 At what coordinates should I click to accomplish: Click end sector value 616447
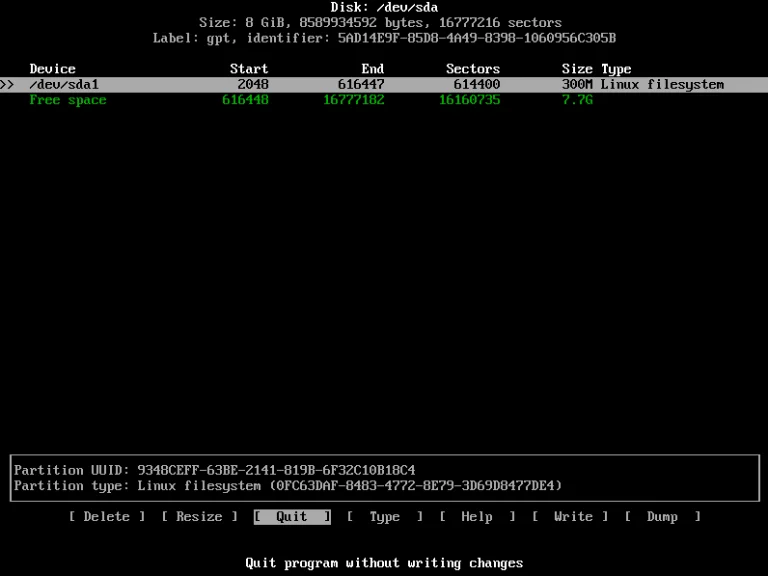click(361, 85)
